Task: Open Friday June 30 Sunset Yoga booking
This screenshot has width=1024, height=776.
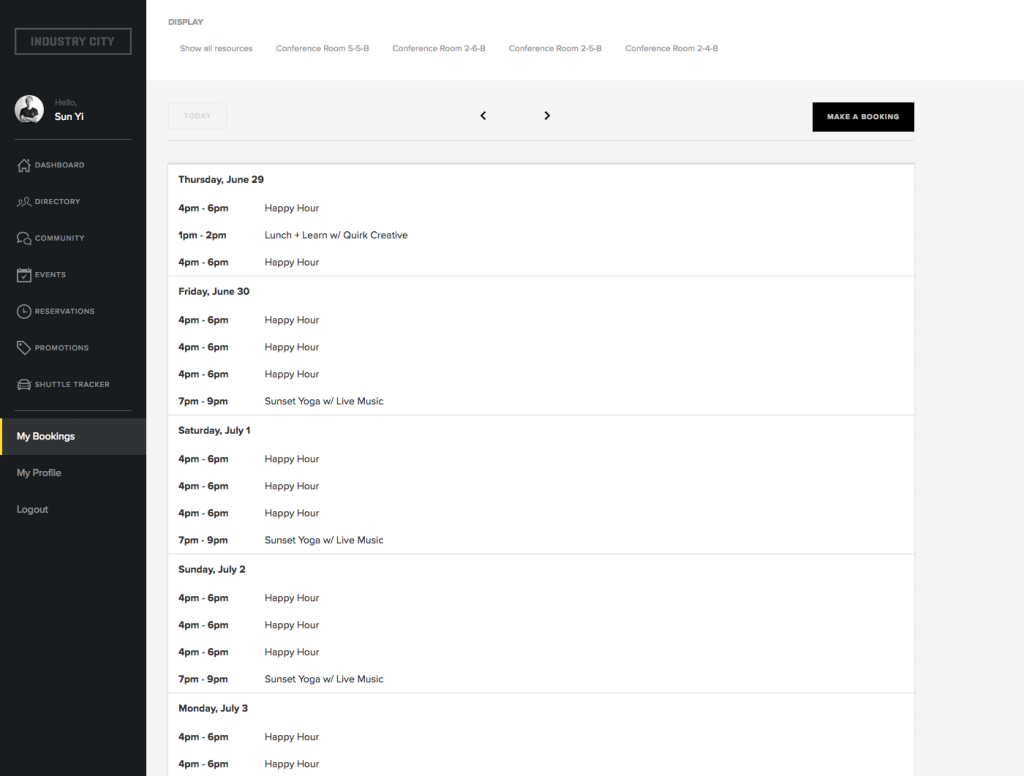Action: click(324, 401)
